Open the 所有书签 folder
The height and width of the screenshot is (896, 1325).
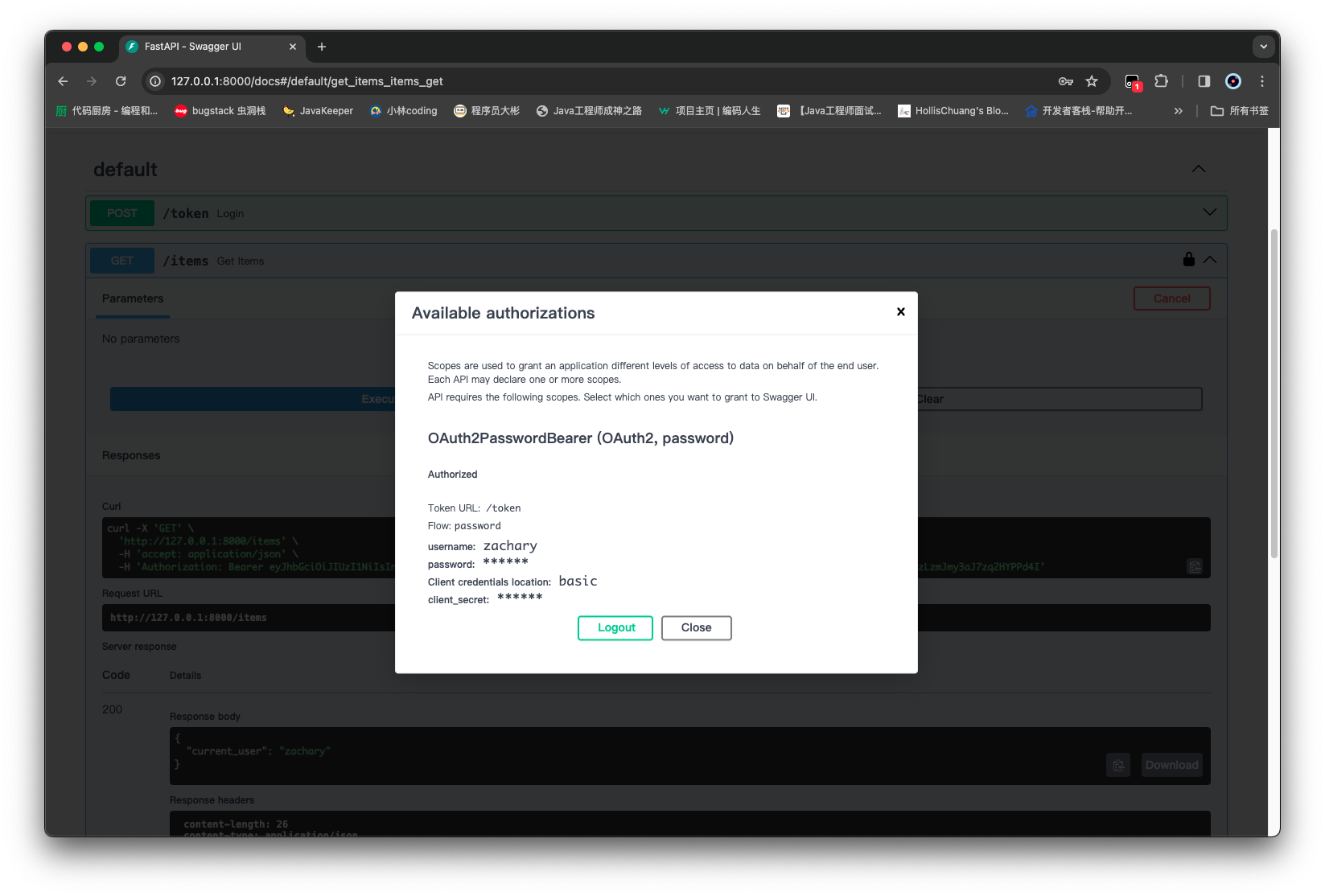1240,111
